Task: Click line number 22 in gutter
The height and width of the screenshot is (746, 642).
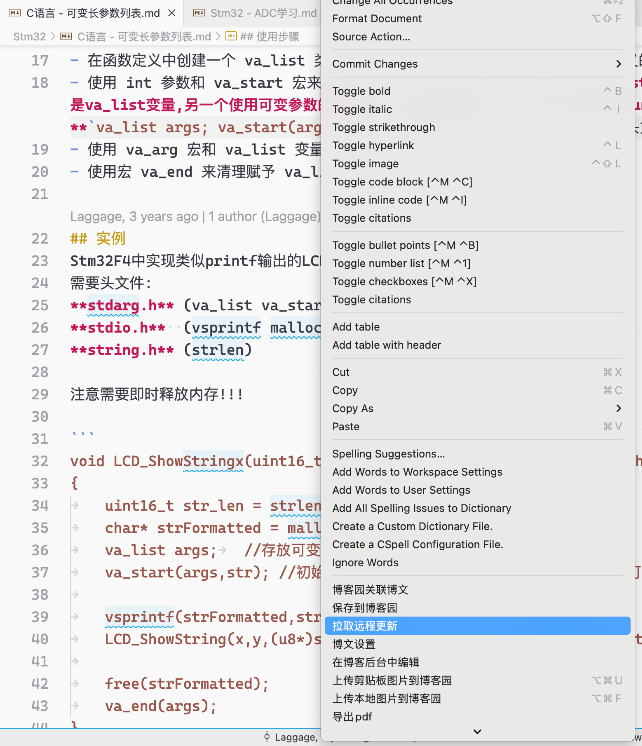Action: (x=40, y=239)
